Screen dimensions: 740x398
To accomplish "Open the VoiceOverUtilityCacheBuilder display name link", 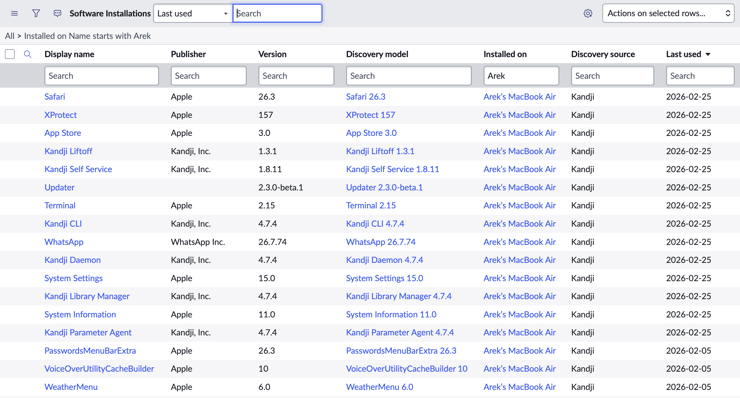I will point(99,369).
